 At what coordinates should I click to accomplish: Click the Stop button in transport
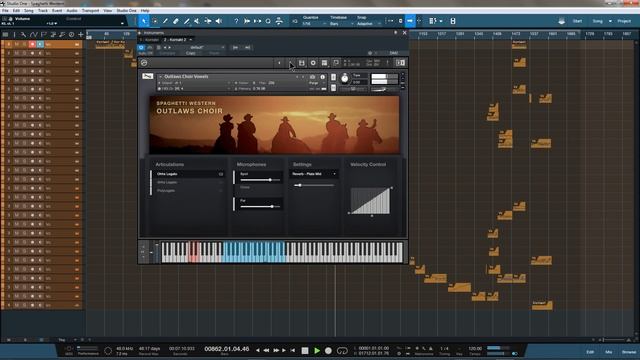coord(305,351)
